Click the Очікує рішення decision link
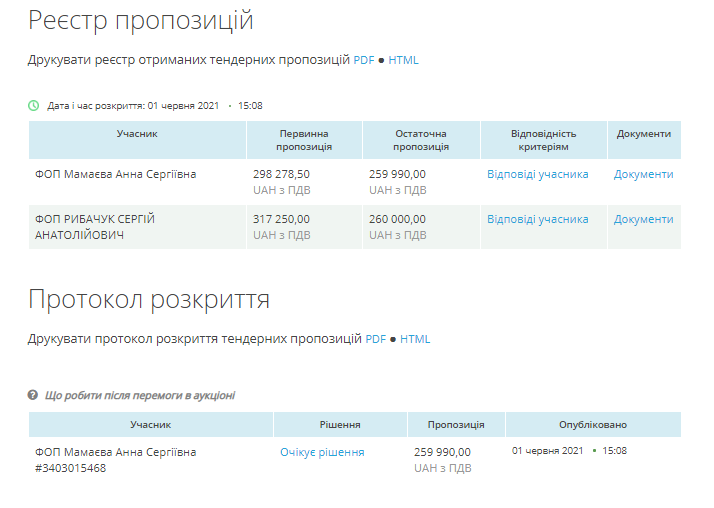The width and height of the screenshot is (714, 508). tap(322, 452)
